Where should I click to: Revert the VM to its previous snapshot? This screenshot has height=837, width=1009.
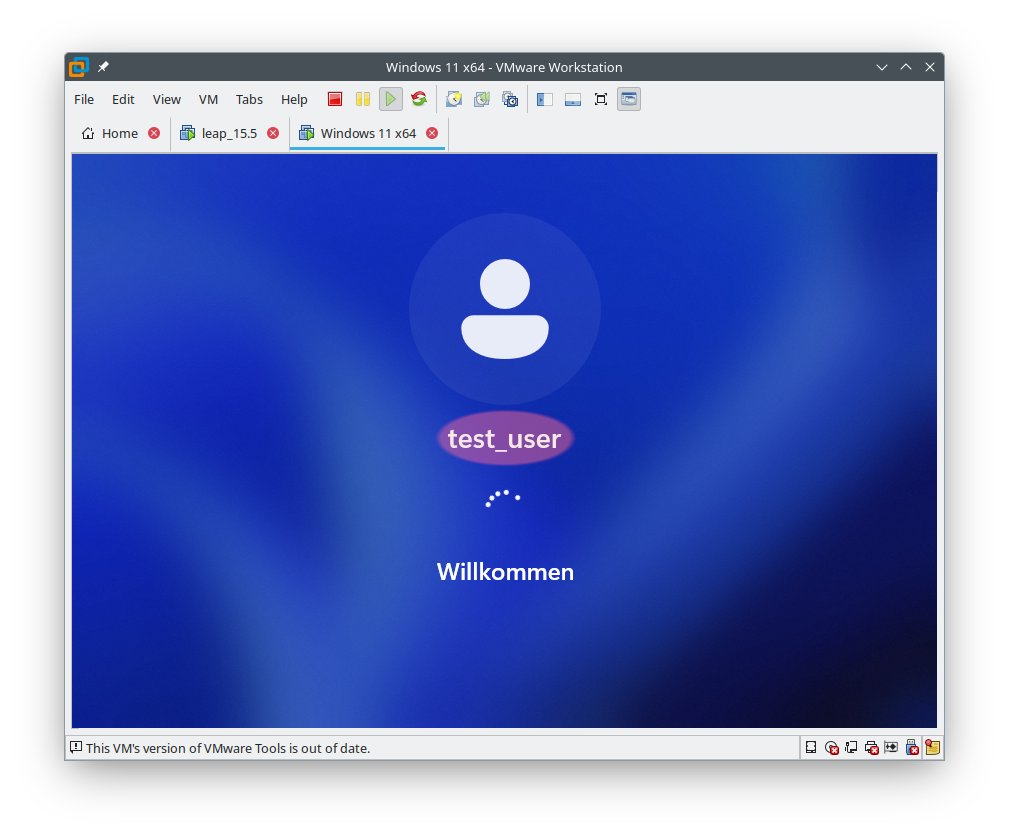[482, 99]
